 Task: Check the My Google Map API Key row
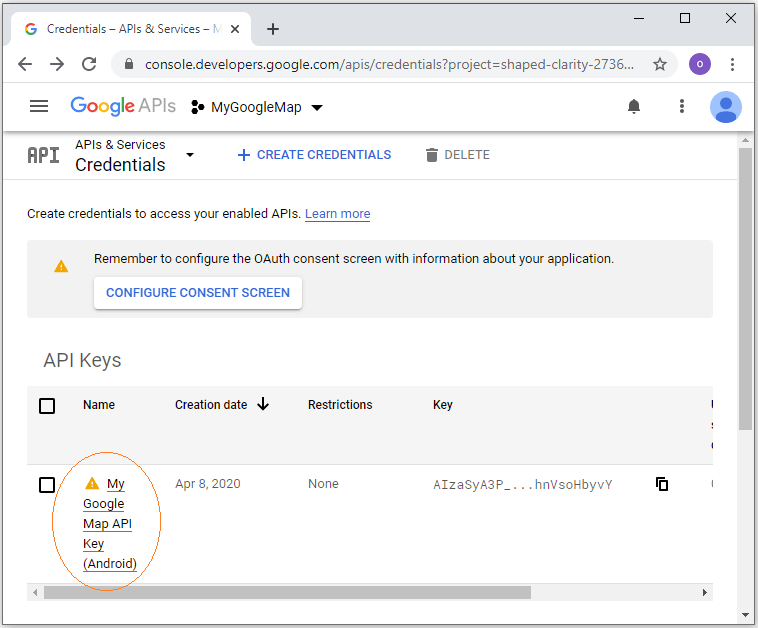pyautogui.click(x=47, y=484)
